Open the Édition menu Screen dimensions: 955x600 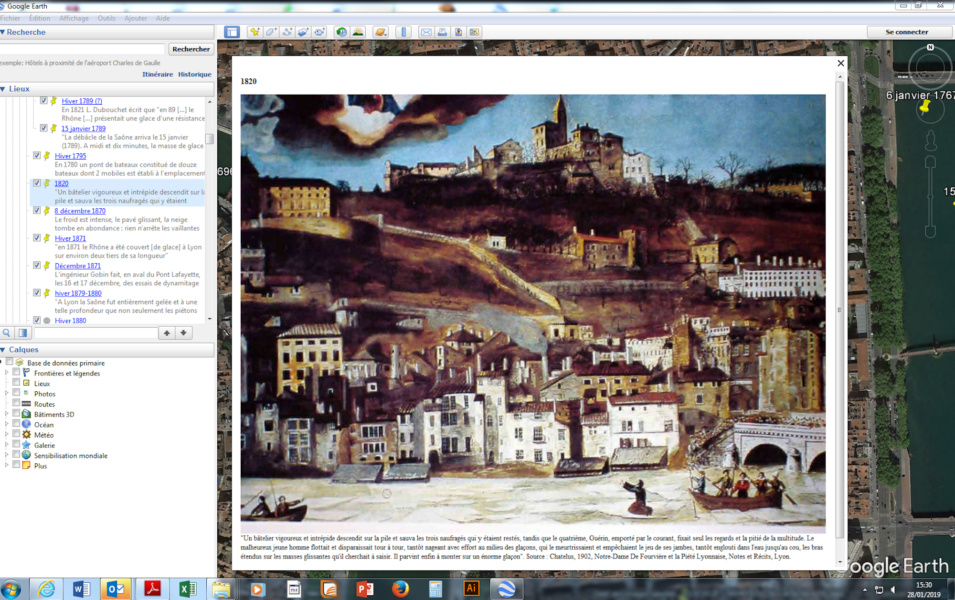(x=40, y=18)
